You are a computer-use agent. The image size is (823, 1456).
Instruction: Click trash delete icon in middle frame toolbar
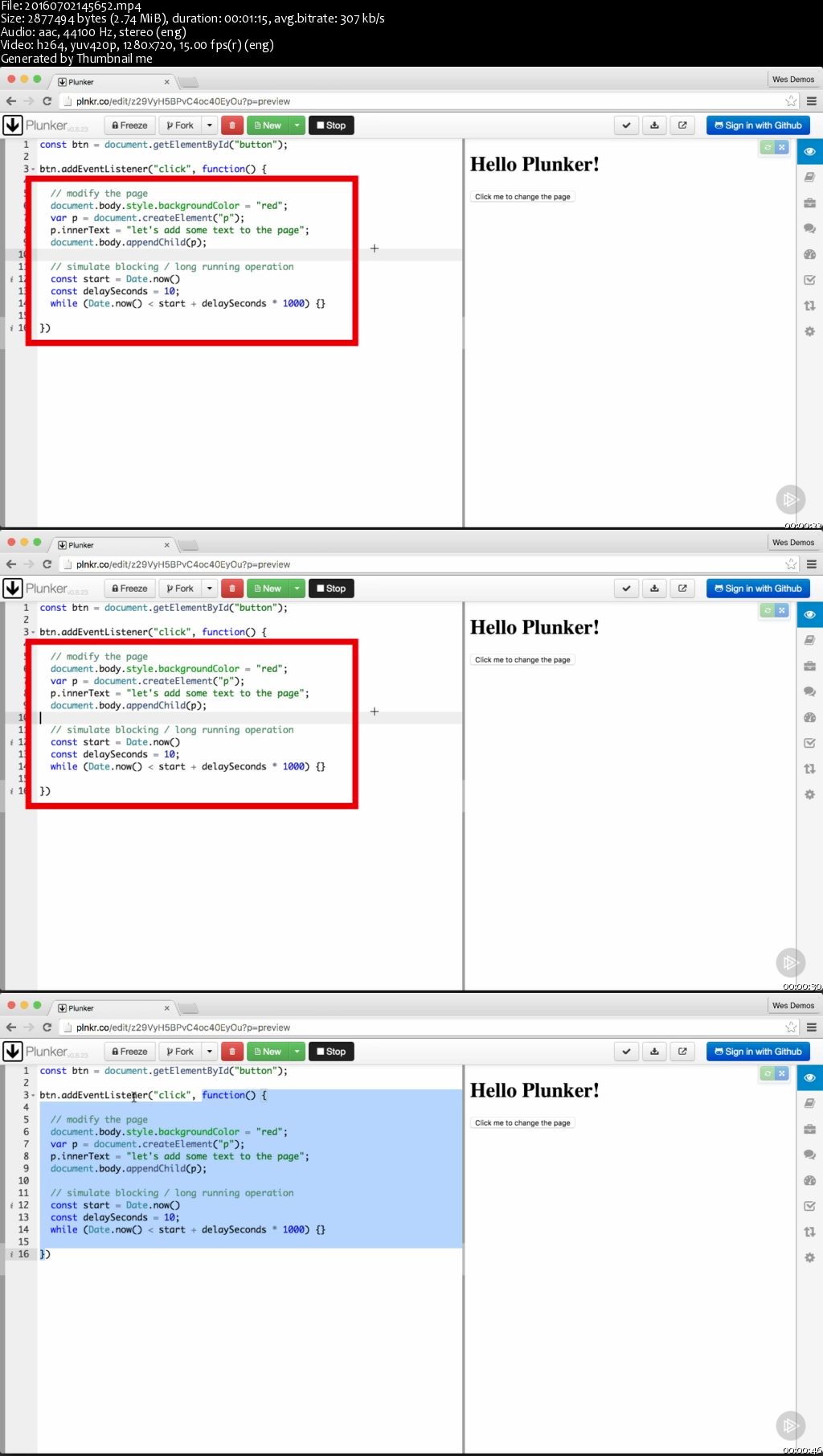point(232,589)
